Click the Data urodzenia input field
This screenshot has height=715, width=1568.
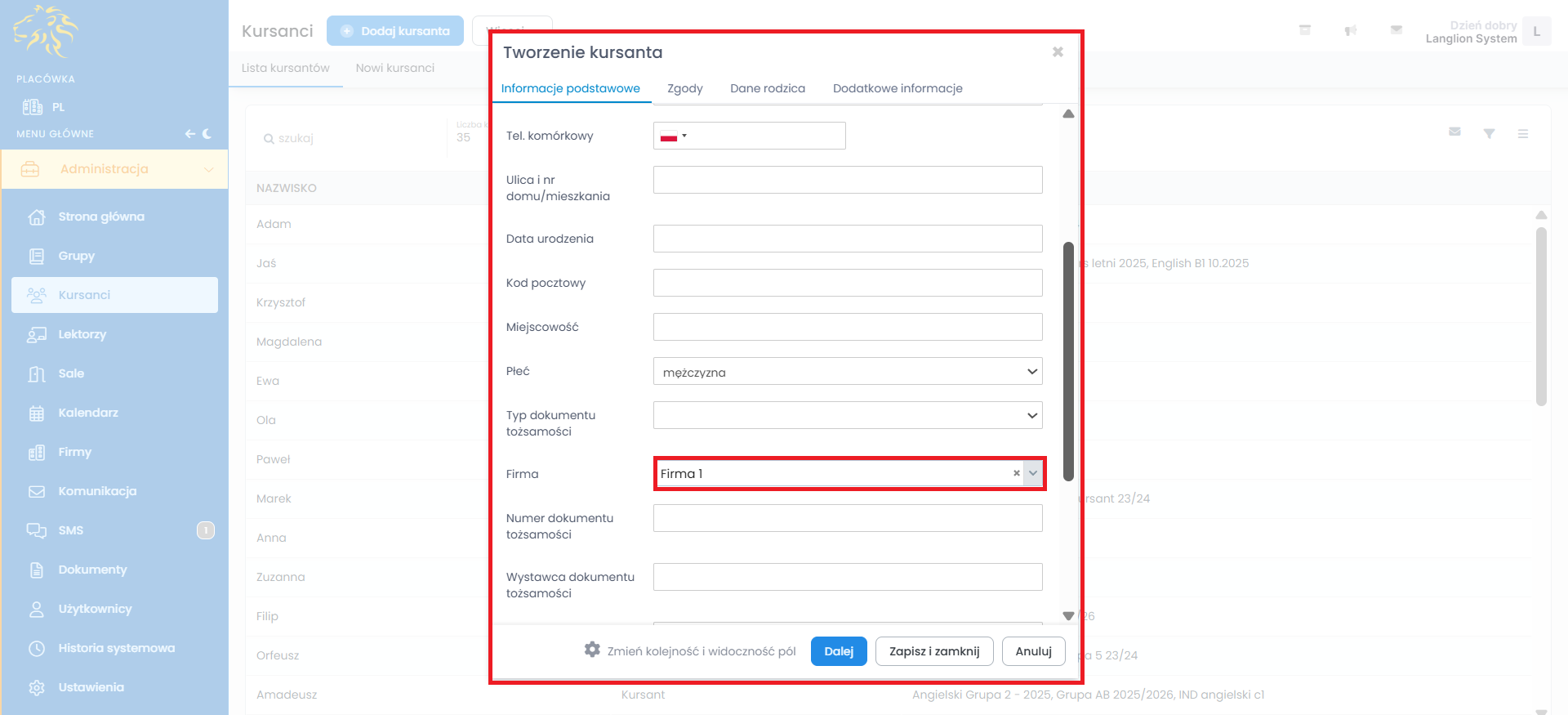pyautogui.click(x=847, y=239)
